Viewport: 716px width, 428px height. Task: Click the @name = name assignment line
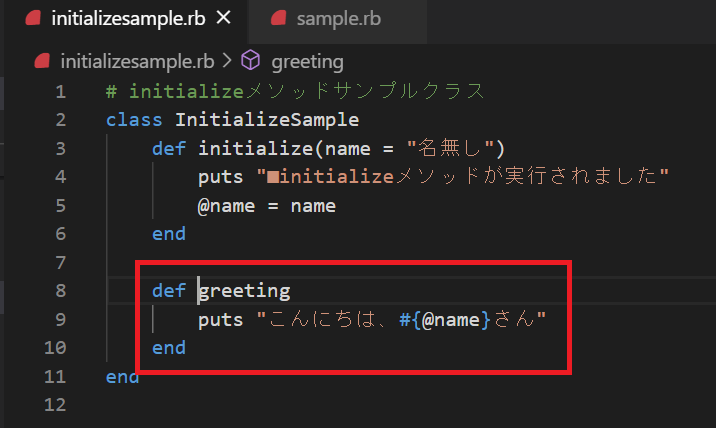coord(267,206)
